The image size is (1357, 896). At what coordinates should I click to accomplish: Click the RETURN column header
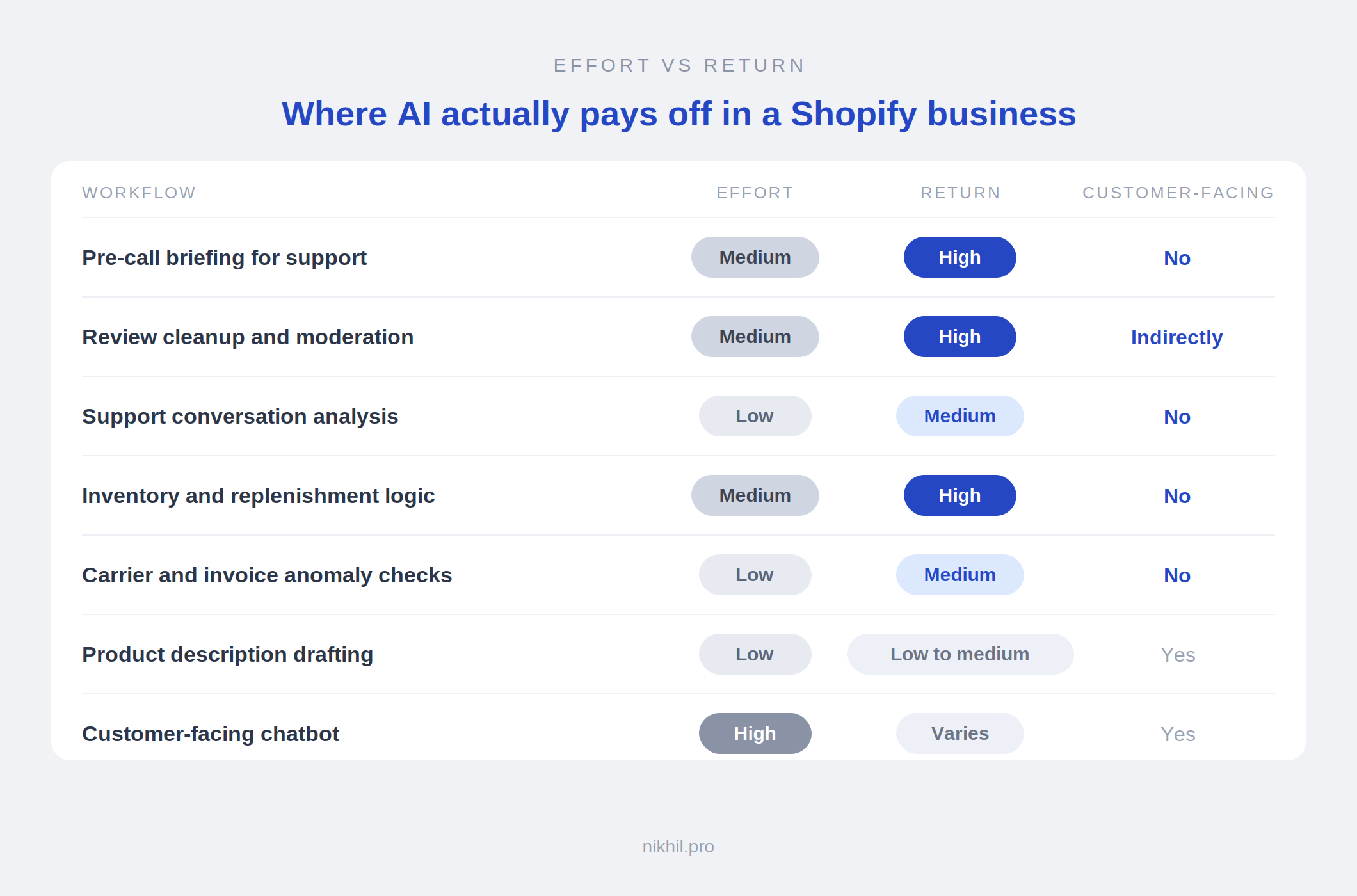pos(960,193)
